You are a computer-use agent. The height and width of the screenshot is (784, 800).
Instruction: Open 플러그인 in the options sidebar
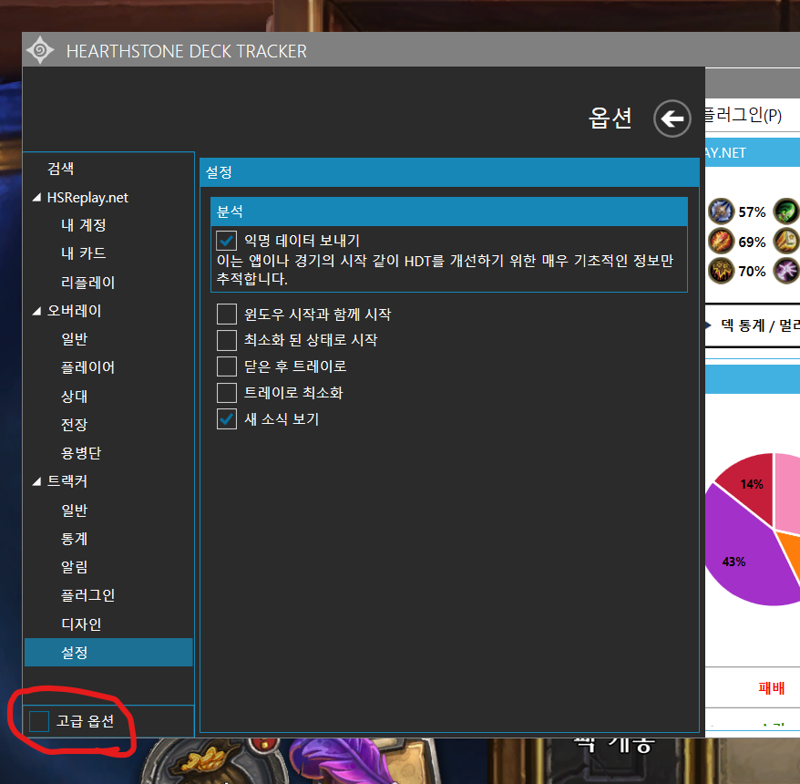(88, 595)
